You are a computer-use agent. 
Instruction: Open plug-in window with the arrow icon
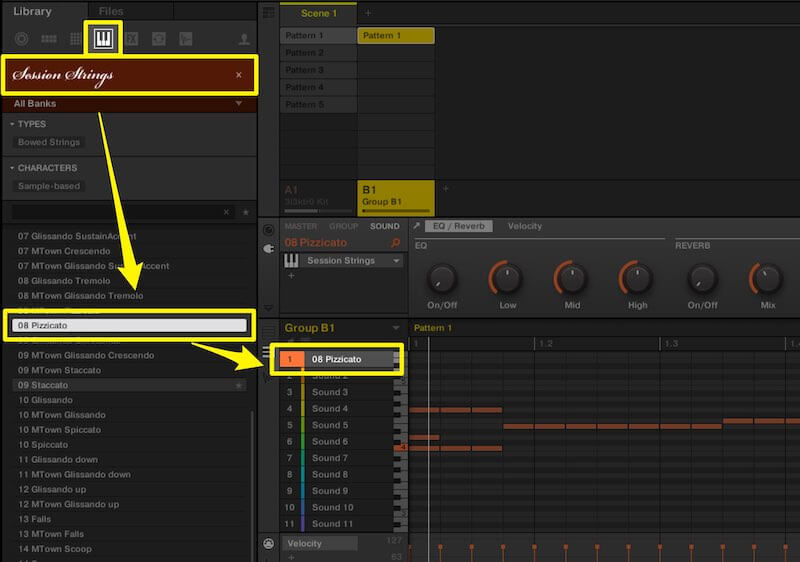point(416,226)
